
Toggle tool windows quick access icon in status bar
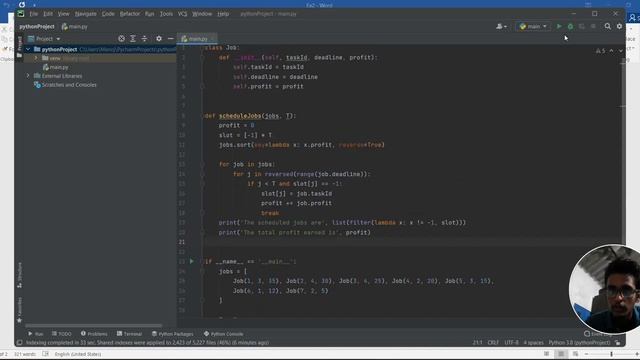pyautogui.click(x=19, y=343)
